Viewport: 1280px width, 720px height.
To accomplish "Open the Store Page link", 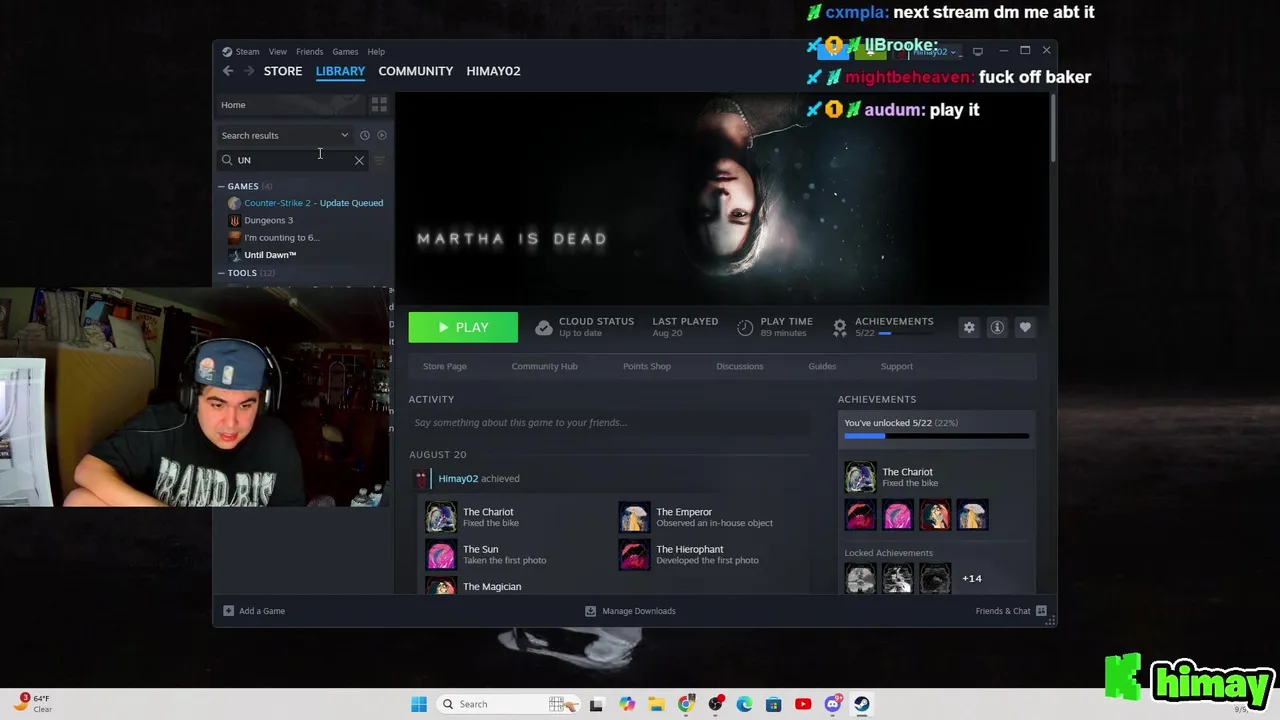I will tap(444, 366).
